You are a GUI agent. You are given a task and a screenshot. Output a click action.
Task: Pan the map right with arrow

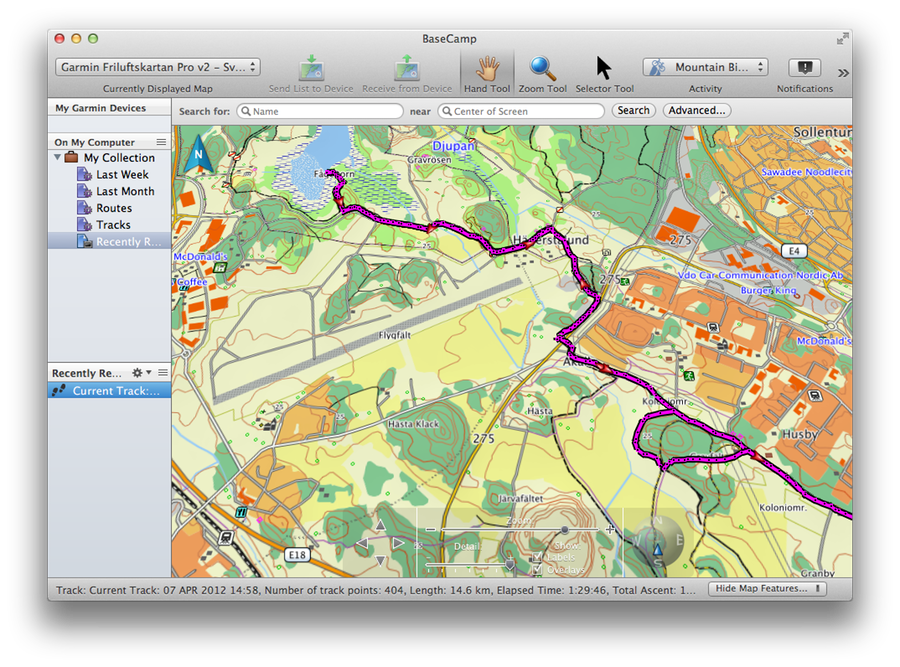pyautogui.click(x=399, y=543)
